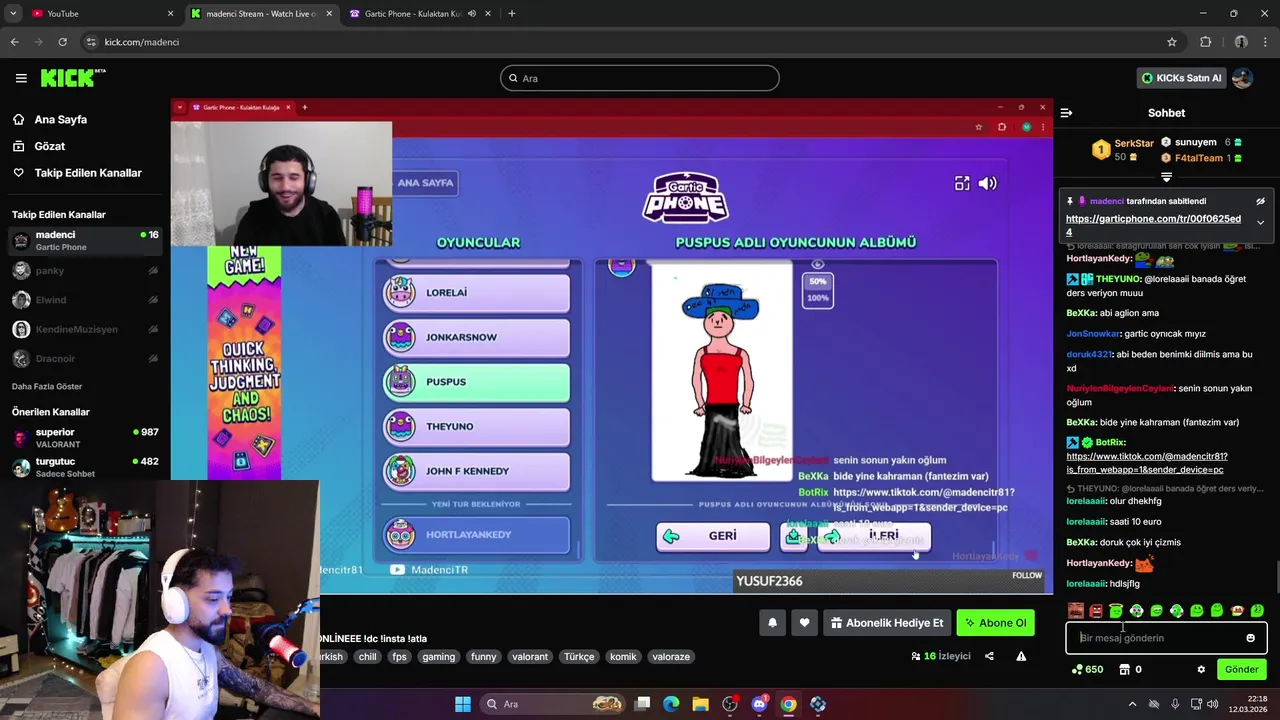Viewport: 1280px width, 720px height.
Task: Open Discord from taskbar
Action: click(x=759, y=704)
